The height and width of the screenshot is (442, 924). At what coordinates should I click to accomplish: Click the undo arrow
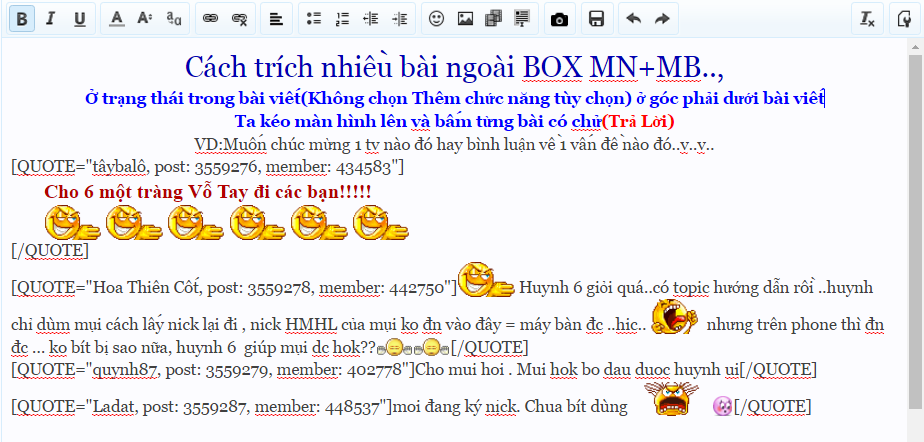(633, 19)
